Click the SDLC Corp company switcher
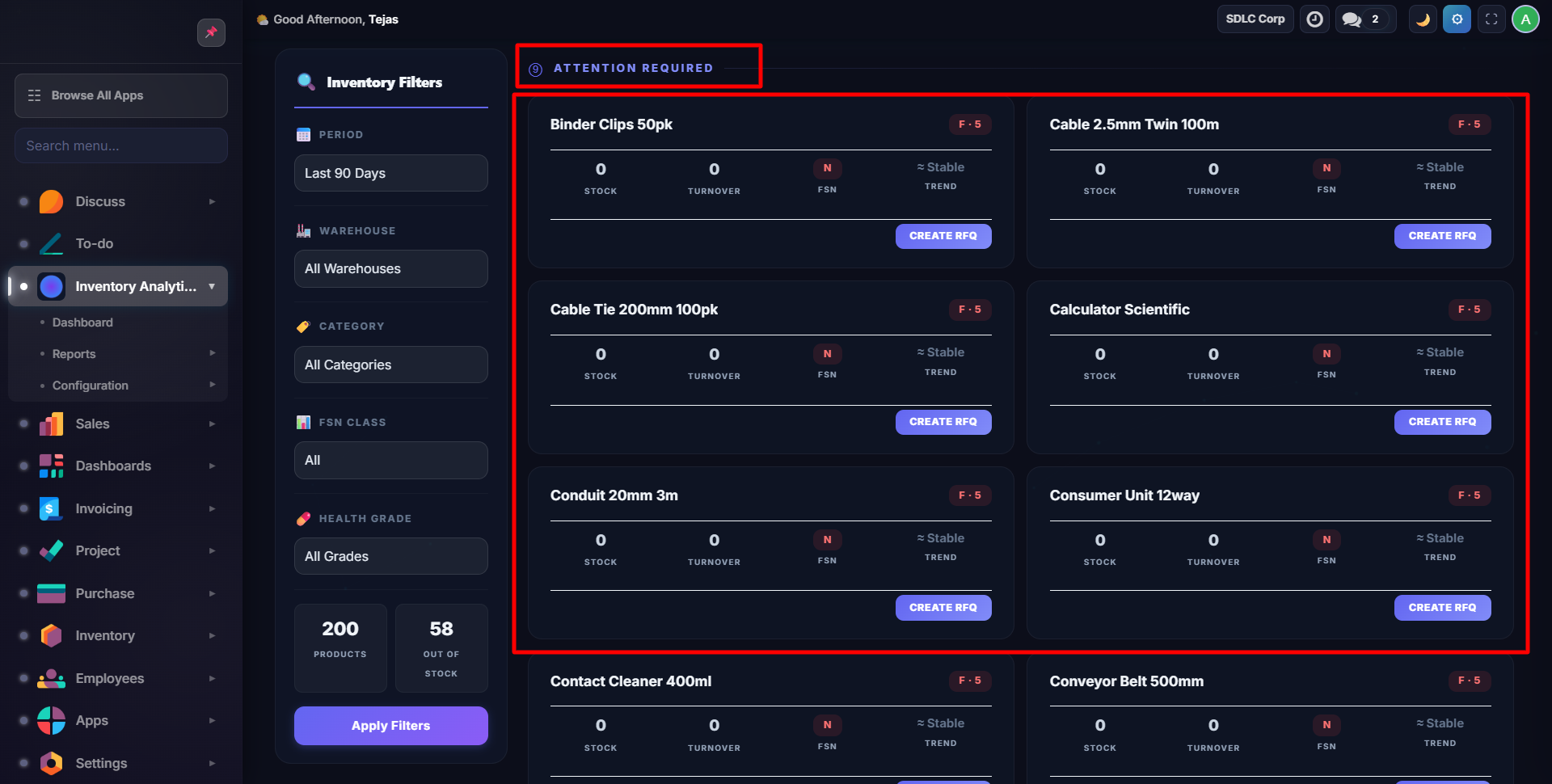This screenshot has width=1552, height=784. click(x=1255, y=19)
